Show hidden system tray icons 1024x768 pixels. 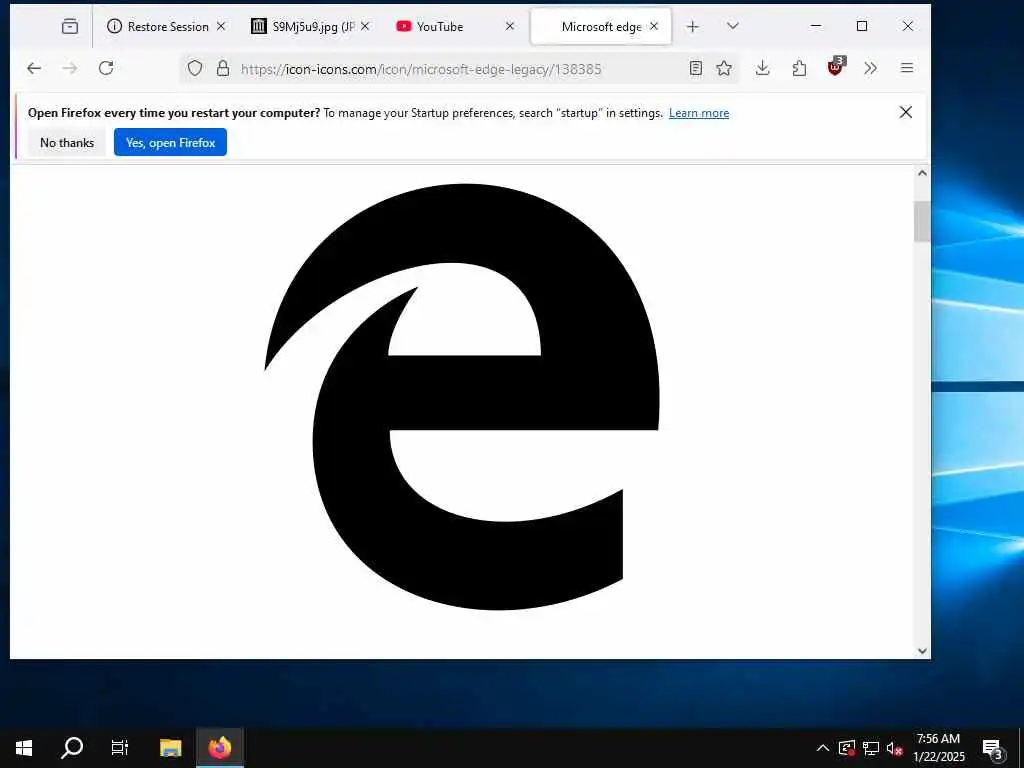coord(823,748)
